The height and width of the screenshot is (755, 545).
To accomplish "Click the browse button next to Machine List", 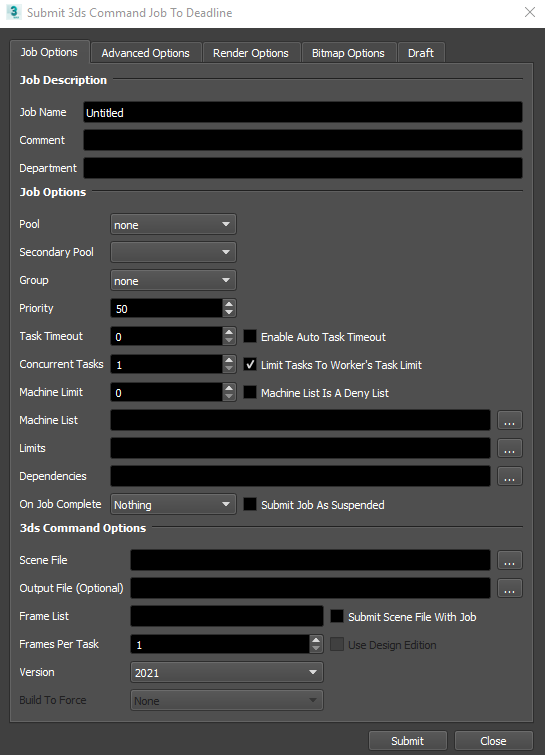I will (509, 420).
